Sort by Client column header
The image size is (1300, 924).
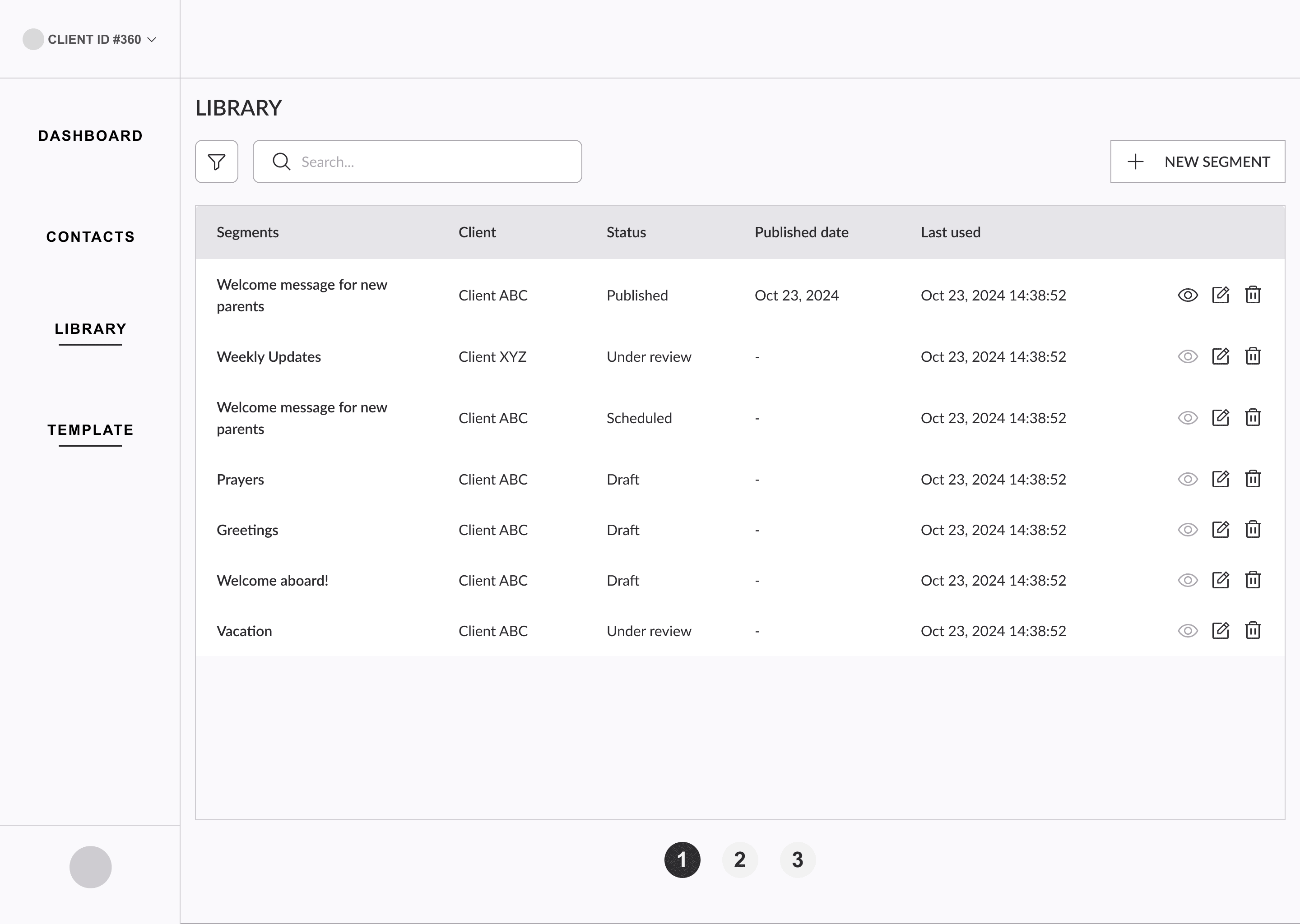(477, 232)
